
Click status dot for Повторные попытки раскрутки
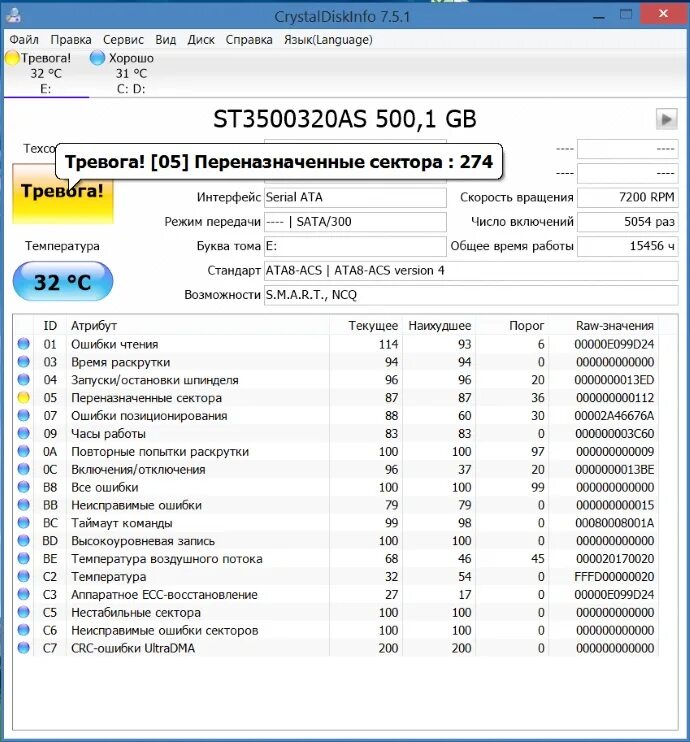coord(23,451)
